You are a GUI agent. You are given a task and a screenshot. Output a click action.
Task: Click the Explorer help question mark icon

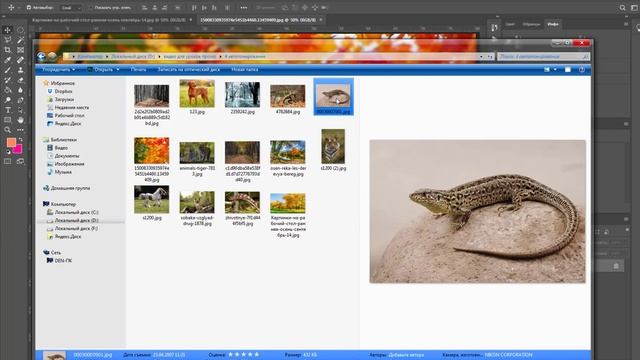tap(582, 70)
